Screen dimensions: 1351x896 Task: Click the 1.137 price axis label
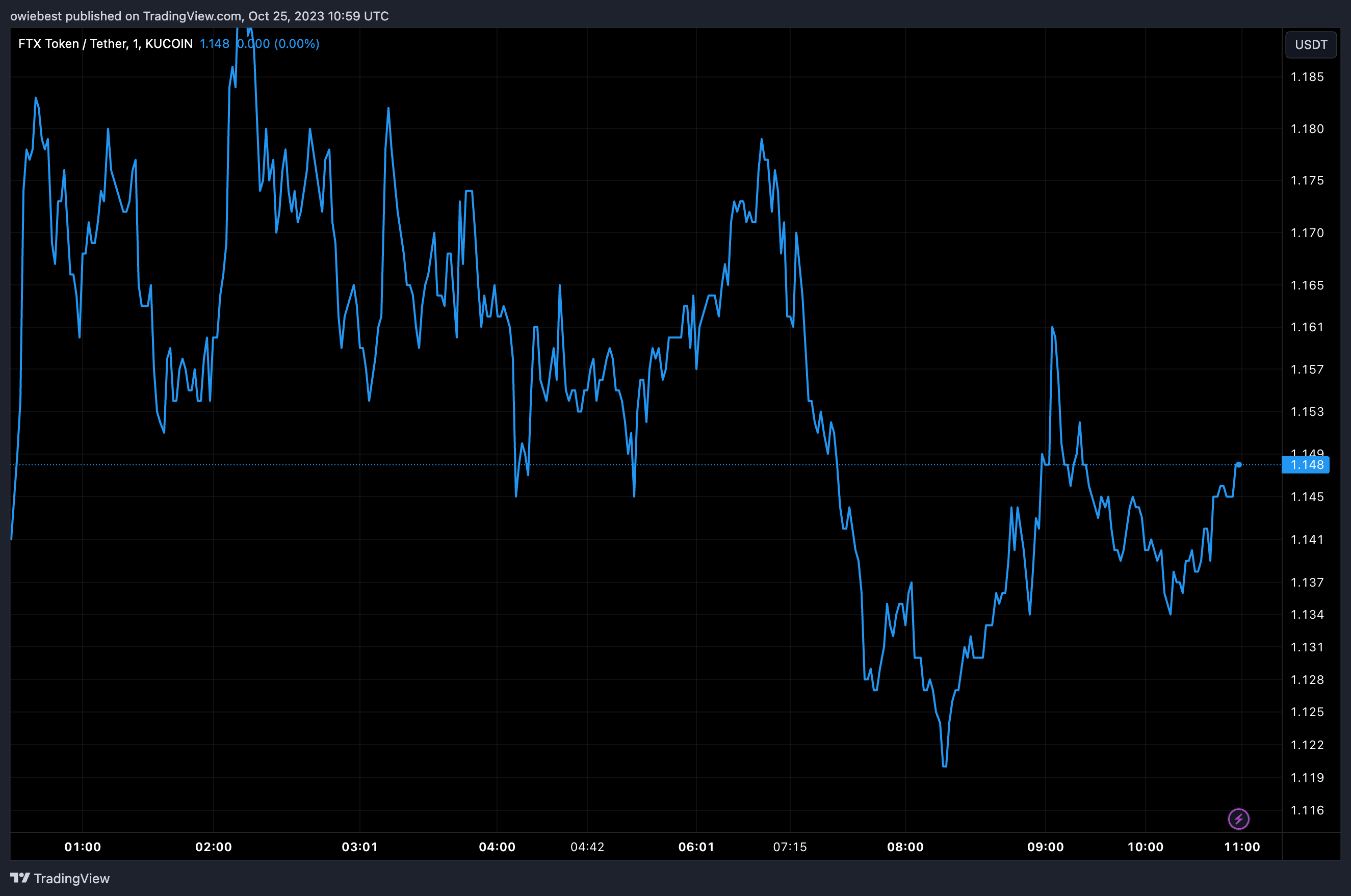pos(1308,582)
